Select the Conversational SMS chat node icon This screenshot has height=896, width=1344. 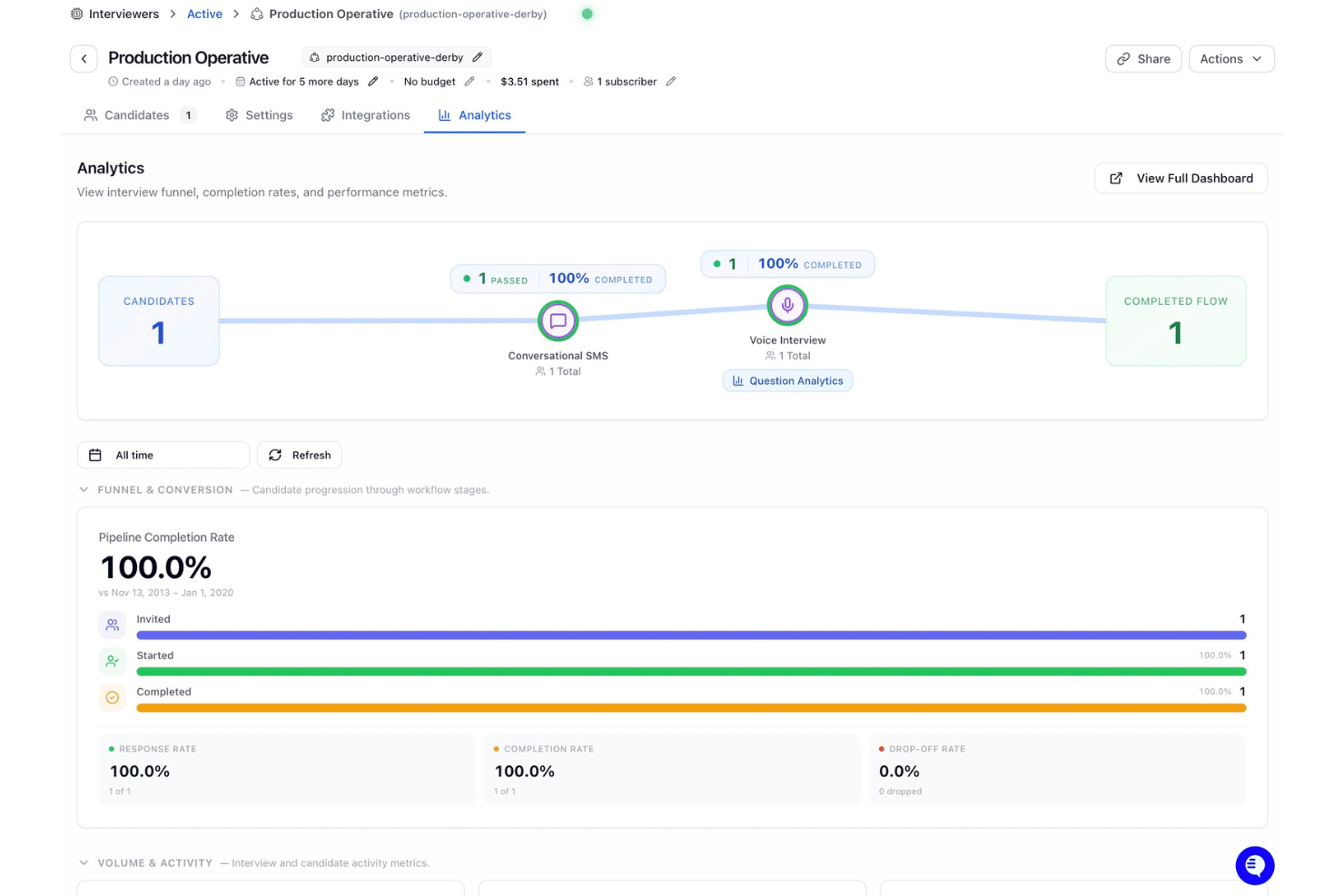(558, 320)
